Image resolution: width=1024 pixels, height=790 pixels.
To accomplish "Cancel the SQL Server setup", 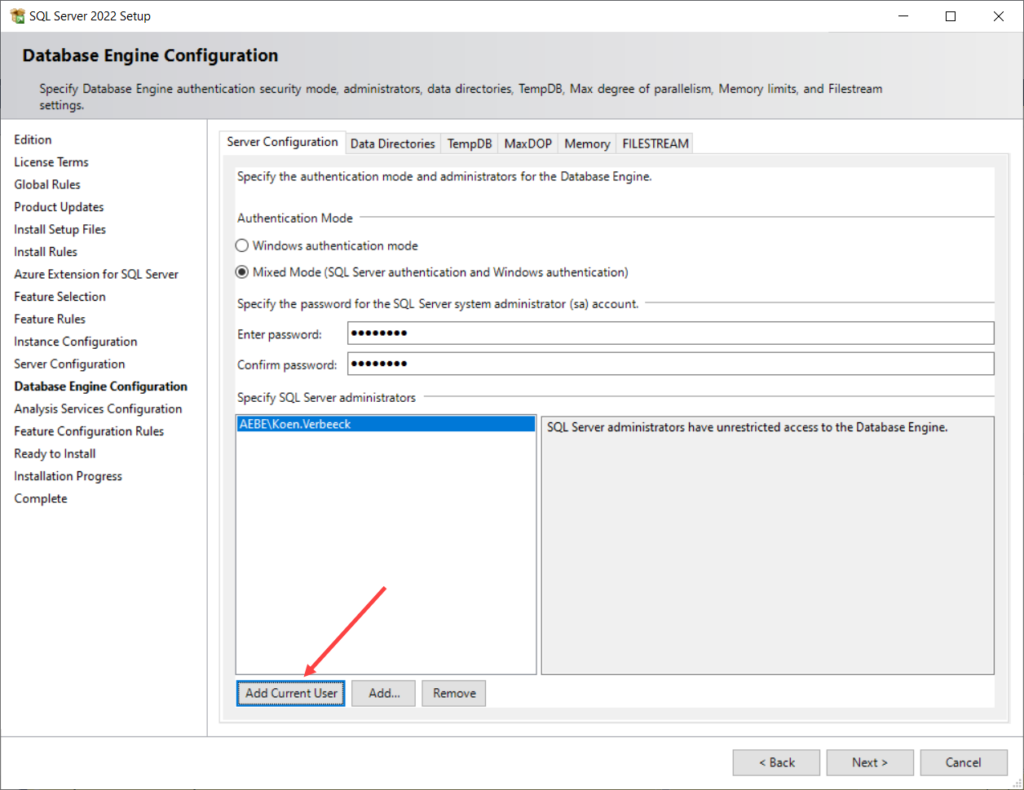I will pyautogui.click(x=963, y=762).
